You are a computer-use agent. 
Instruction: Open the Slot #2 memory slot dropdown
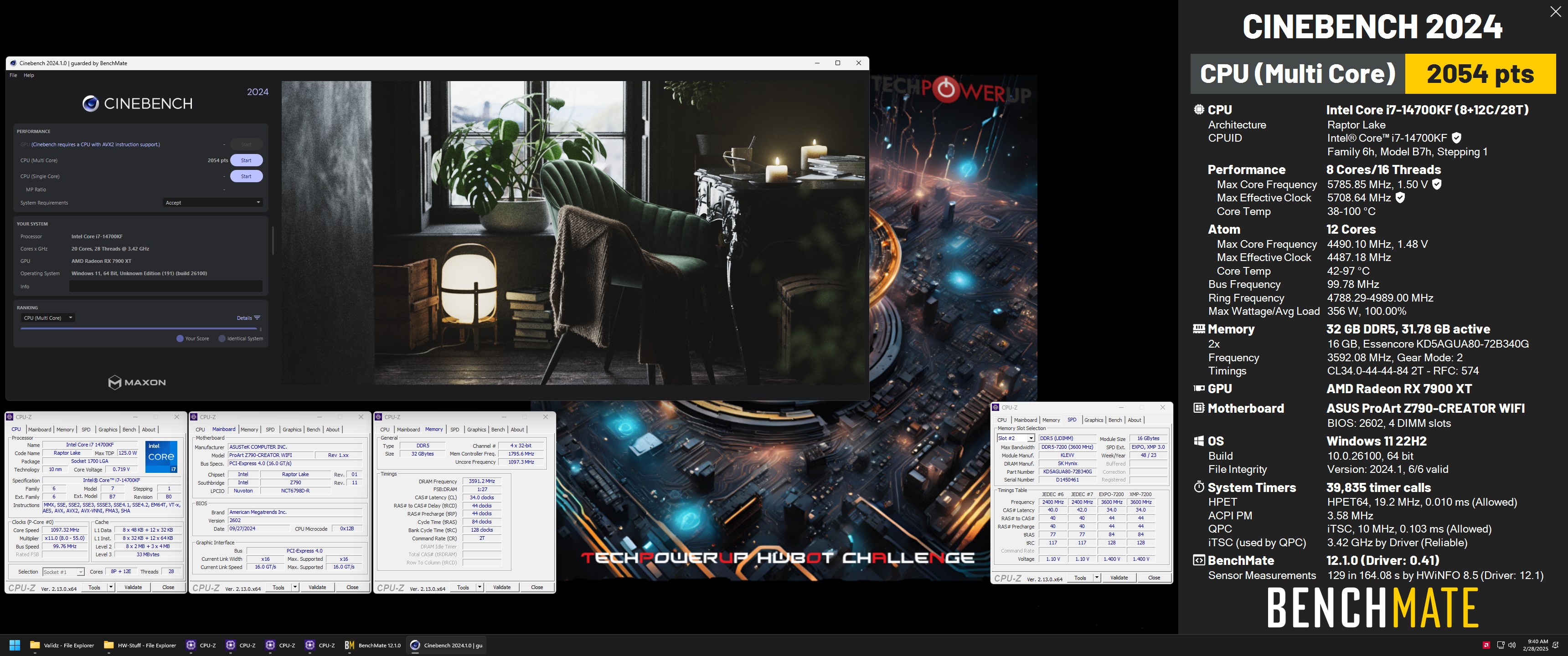pos(1015,438)
